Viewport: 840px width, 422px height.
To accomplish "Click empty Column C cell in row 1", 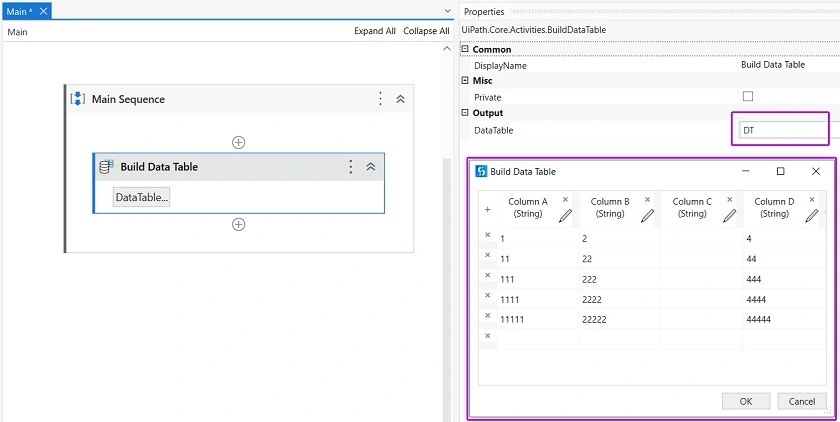I will click(702, 238).
